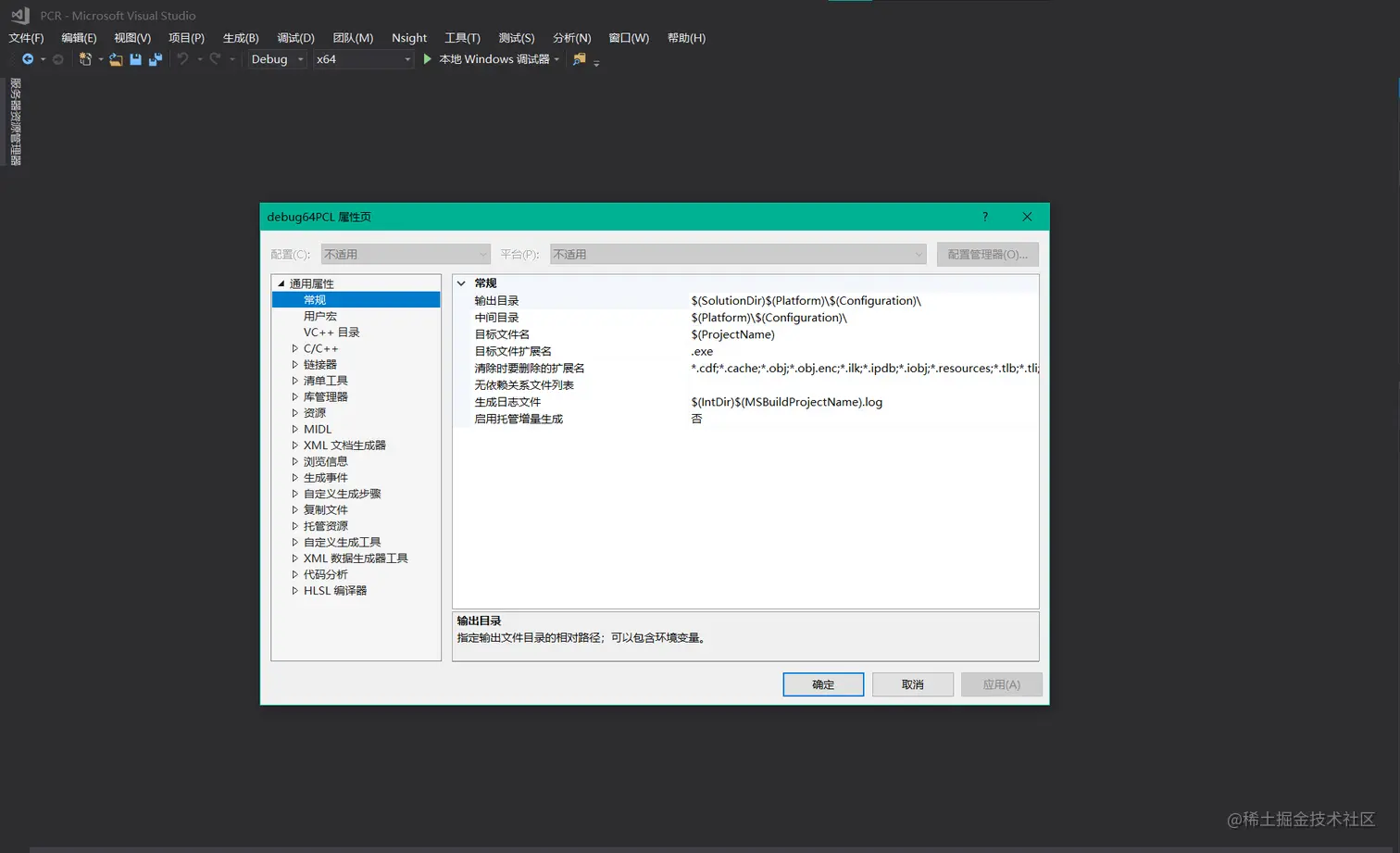Screen dimensions: 1400x853
Task: Close the debug64PCL property page dialog
Action: click(x=1027, y=217)
